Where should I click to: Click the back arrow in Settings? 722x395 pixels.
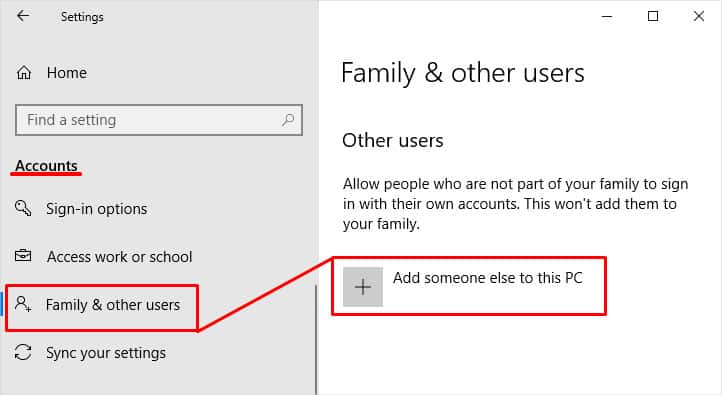(x=23, y=16)
